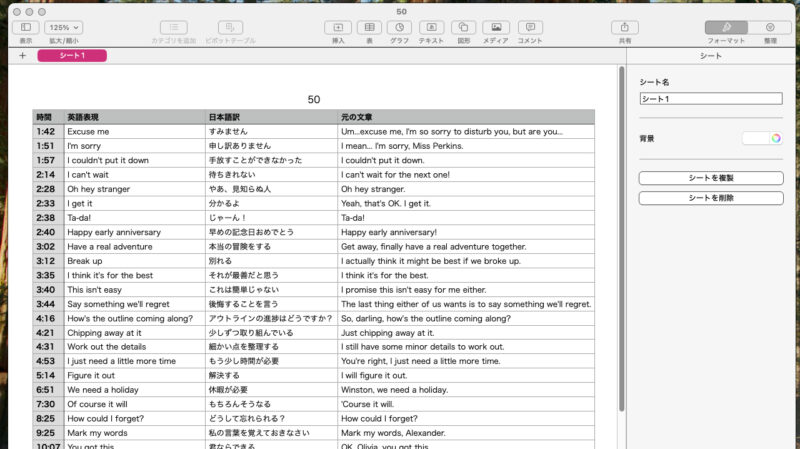Add a new sheet with plus button

22,56
